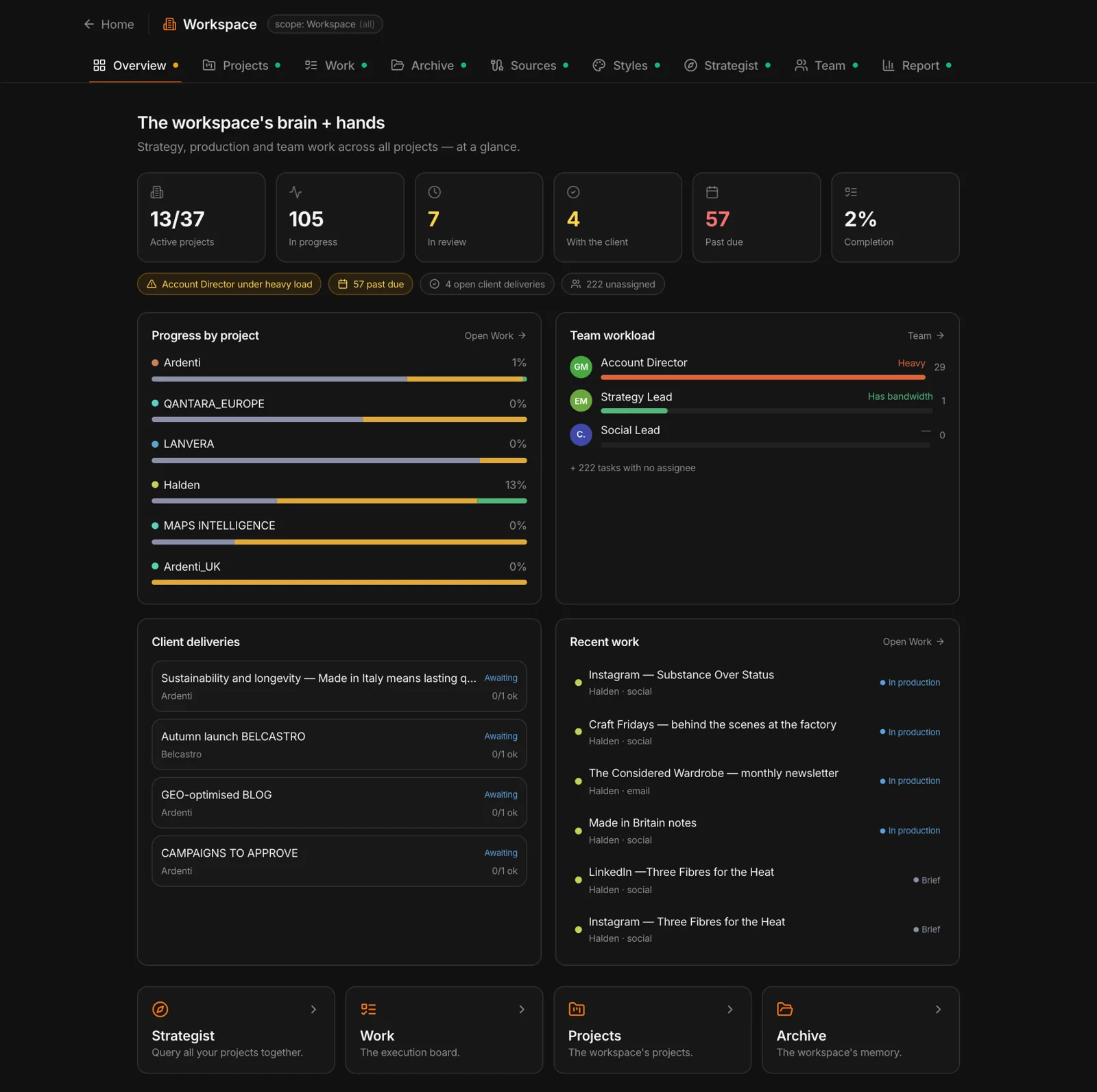Click the warning icon in heavy load alert
Screen dimensions: 1097x1092
click(x=152, y=284)
